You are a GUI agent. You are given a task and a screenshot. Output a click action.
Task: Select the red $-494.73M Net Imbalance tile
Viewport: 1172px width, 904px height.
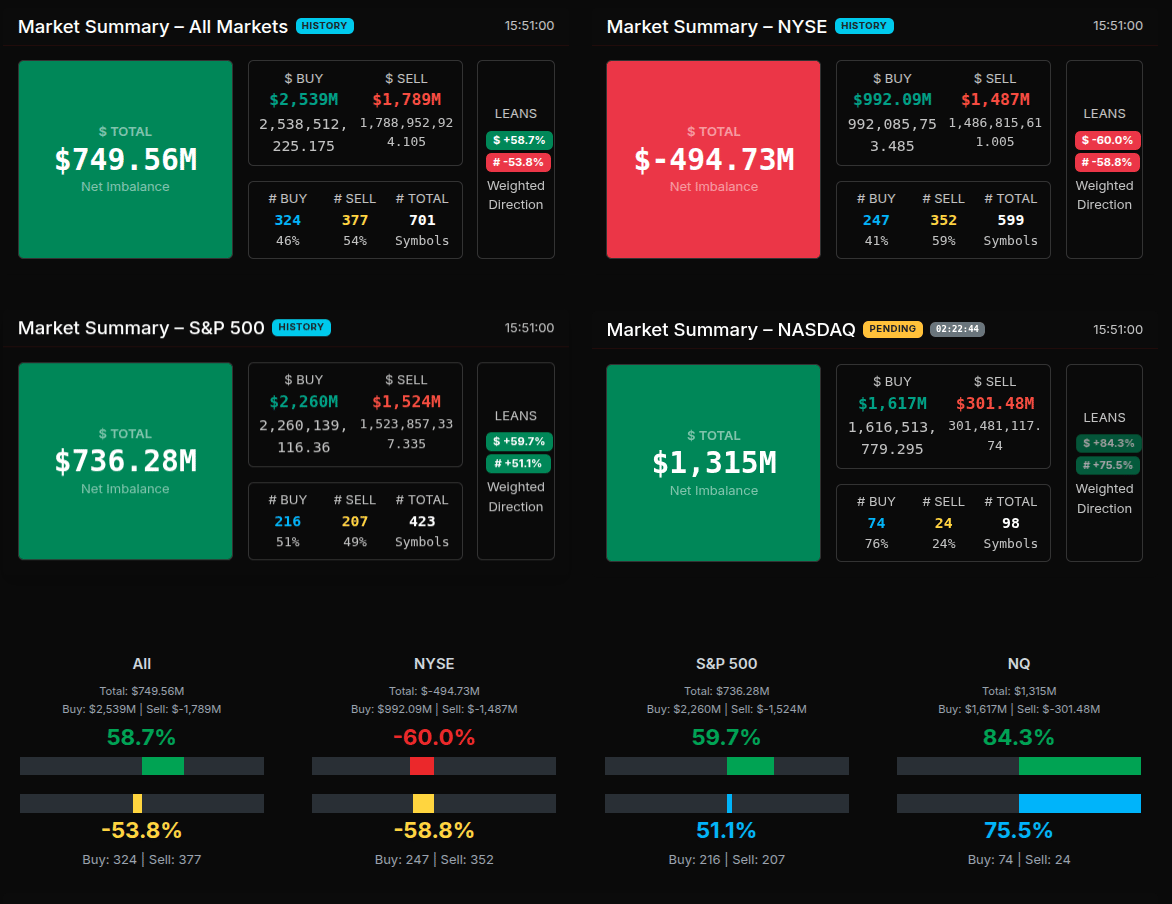point(713,159)
